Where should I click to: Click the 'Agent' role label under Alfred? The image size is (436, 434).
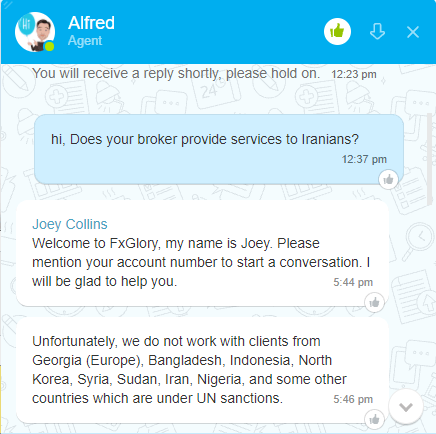(x=85, y=41)
